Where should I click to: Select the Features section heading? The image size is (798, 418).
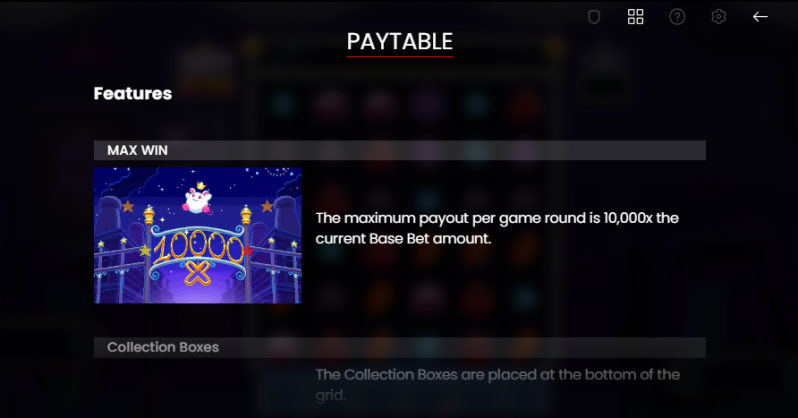(x=133, y=93)
